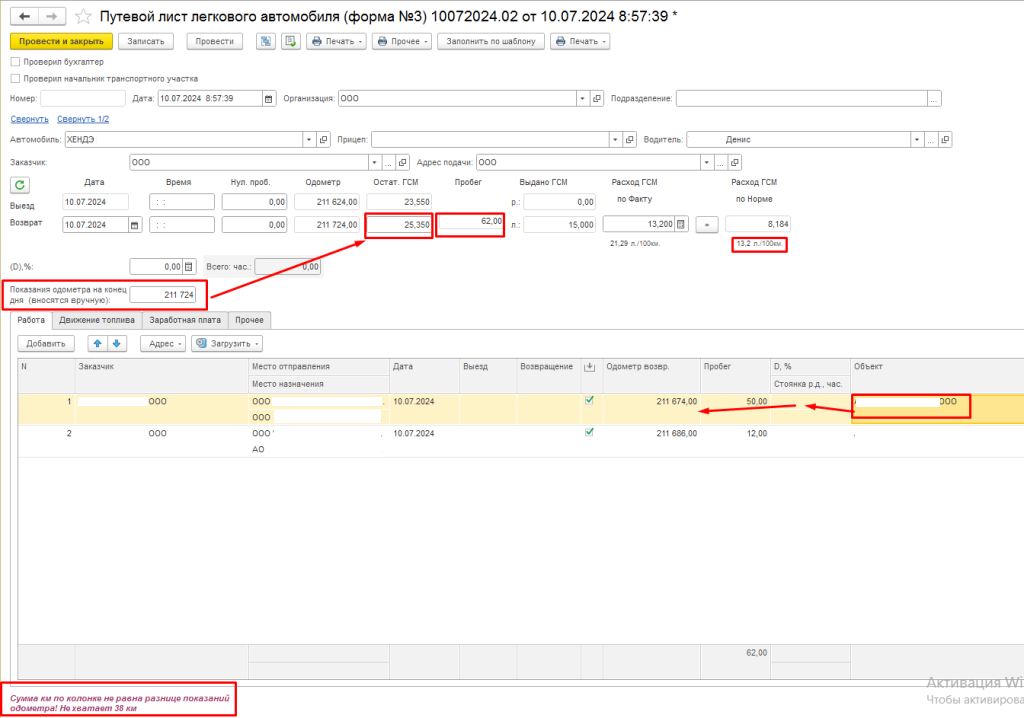Screen dimensions: 1024x718
Task: Open the calendar for the Дата field
Action: tap(268, 99)
